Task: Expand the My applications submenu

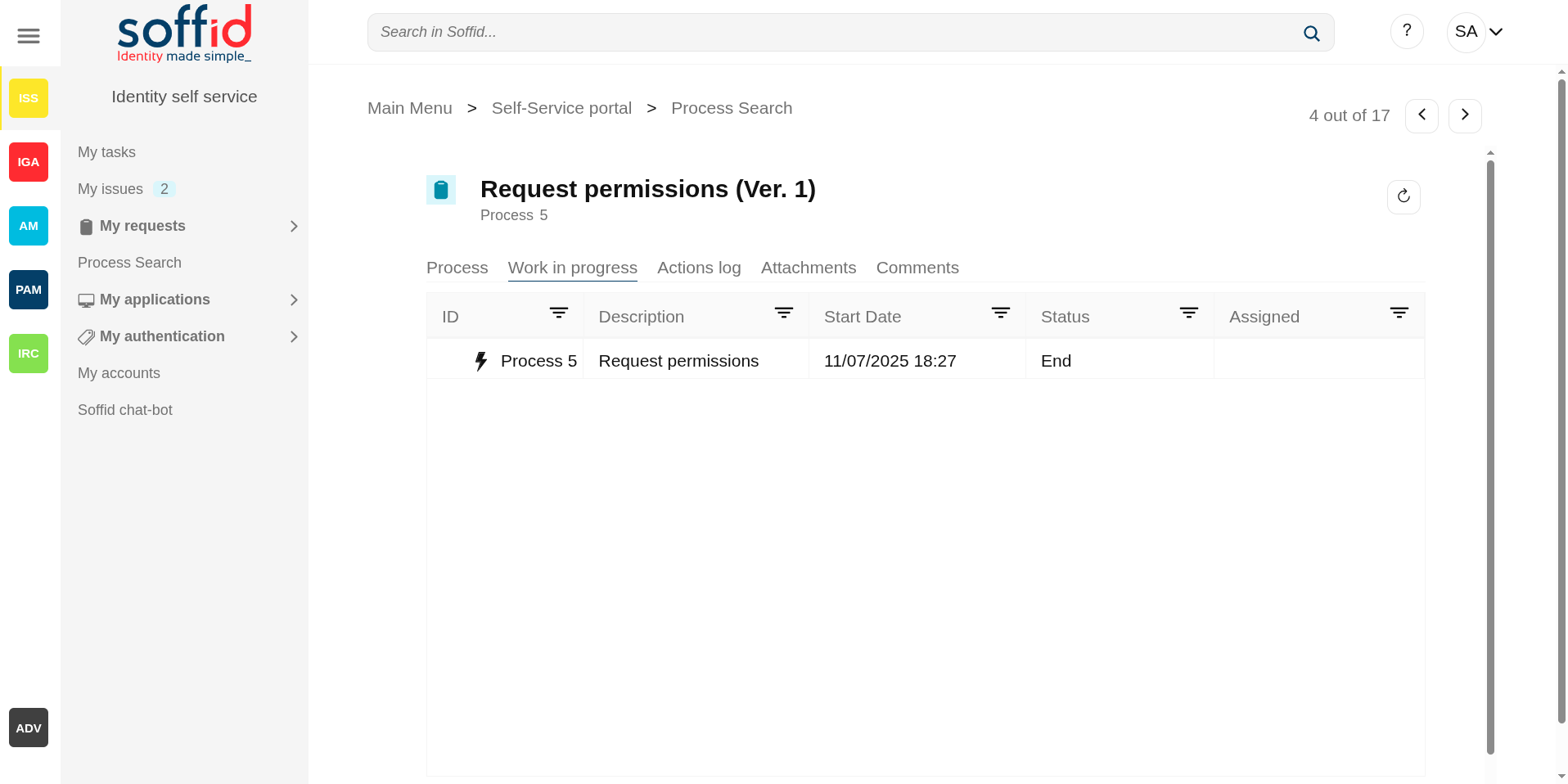Action: click(x=294, y=300)
